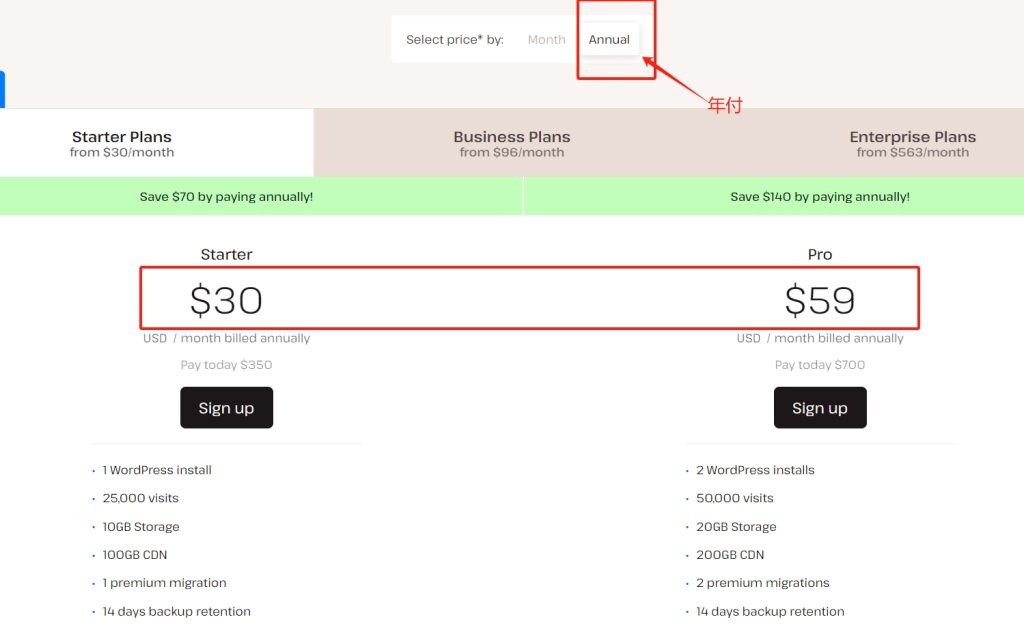
Task: Open the Business Plans tab
Action: (x=512, y=142)
